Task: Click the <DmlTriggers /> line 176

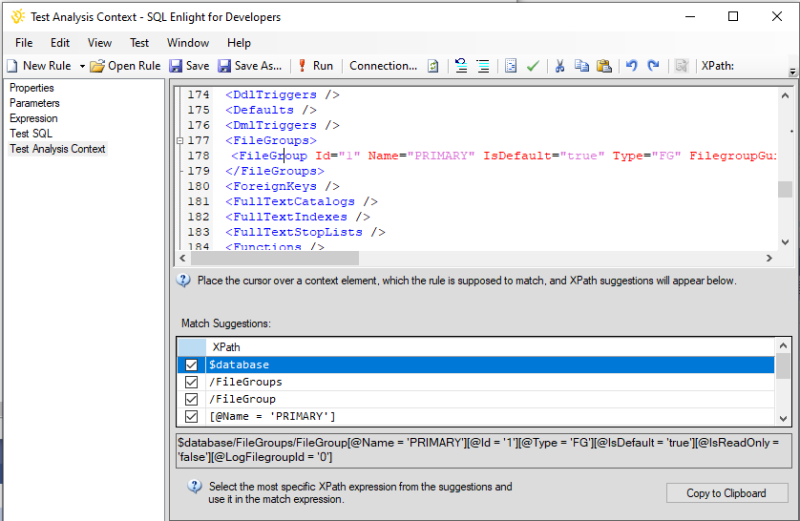Action: click(282, 126)
